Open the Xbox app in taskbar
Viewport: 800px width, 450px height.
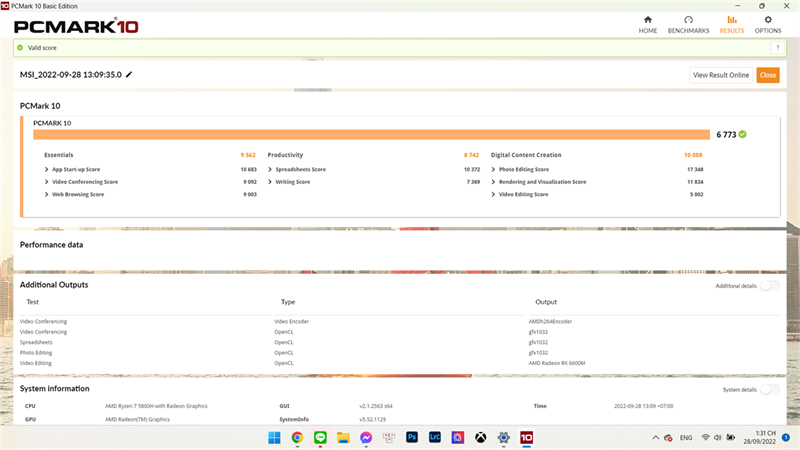coord(481,437)
